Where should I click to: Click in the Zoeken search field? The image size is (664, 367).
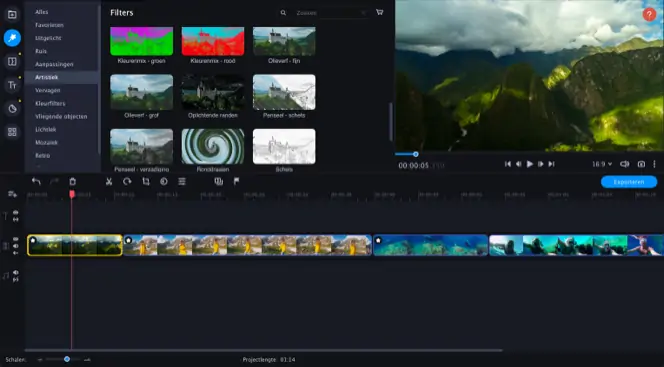pos(330,13)
